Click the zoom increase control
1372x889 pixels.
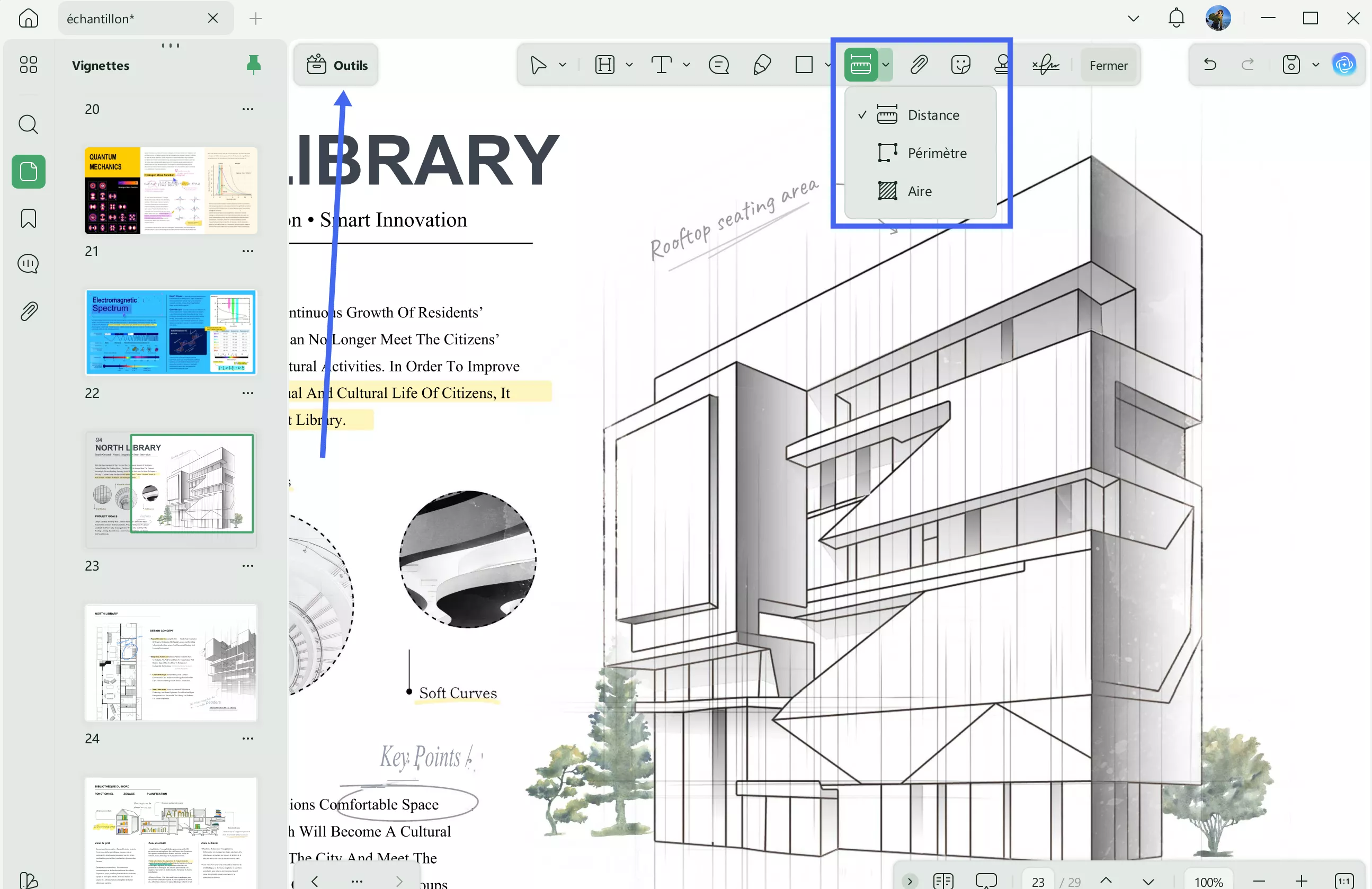point(1302,881)
